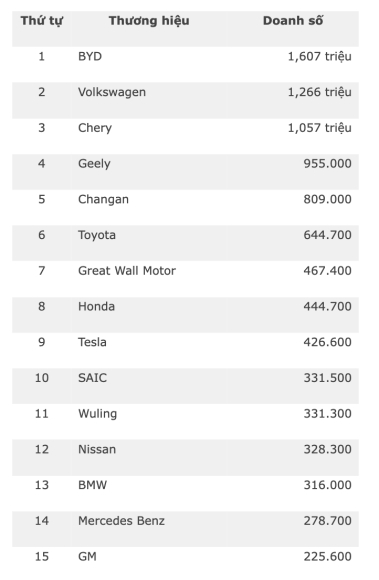Viewport: 379px width, 580px height.
Task: Click the GM sales value 225.600
Action: (327, 557)
